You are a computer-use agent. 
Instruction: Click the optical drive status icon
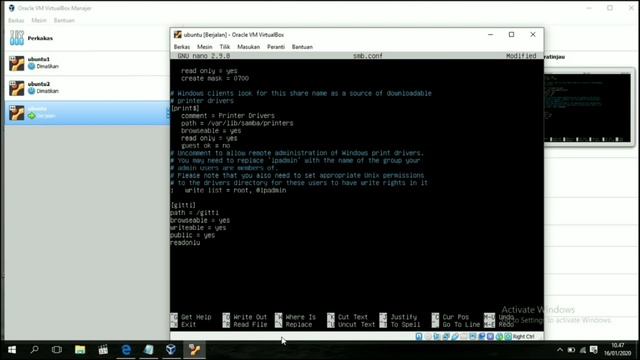click(x=428, y=336)
